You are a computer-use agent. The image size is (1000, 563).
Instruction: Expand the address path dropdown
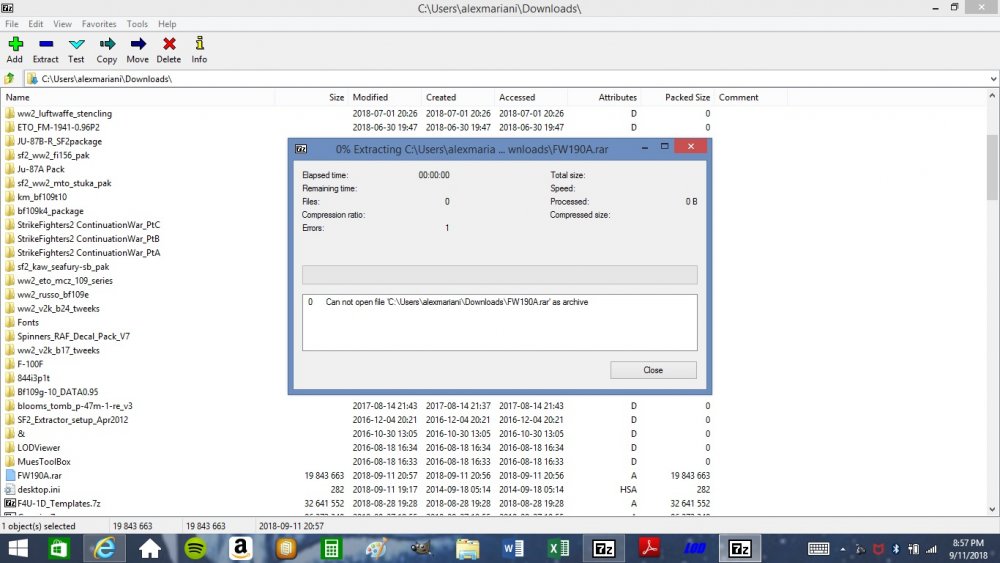993,79
